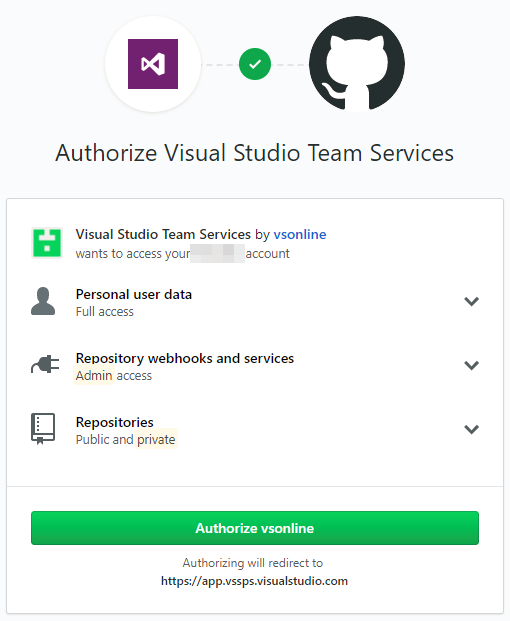Click the https://app.vssps.visualstudio.com redirect URL

pos(254,581)
